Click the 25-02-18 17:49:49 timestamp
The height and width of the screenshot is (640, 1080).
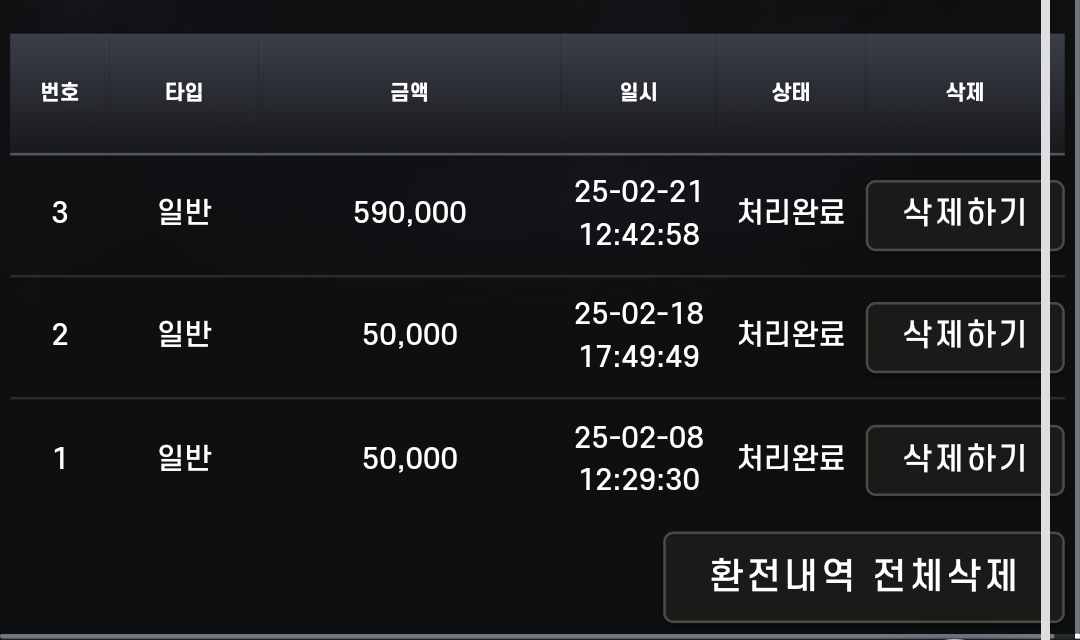(638, 335)
